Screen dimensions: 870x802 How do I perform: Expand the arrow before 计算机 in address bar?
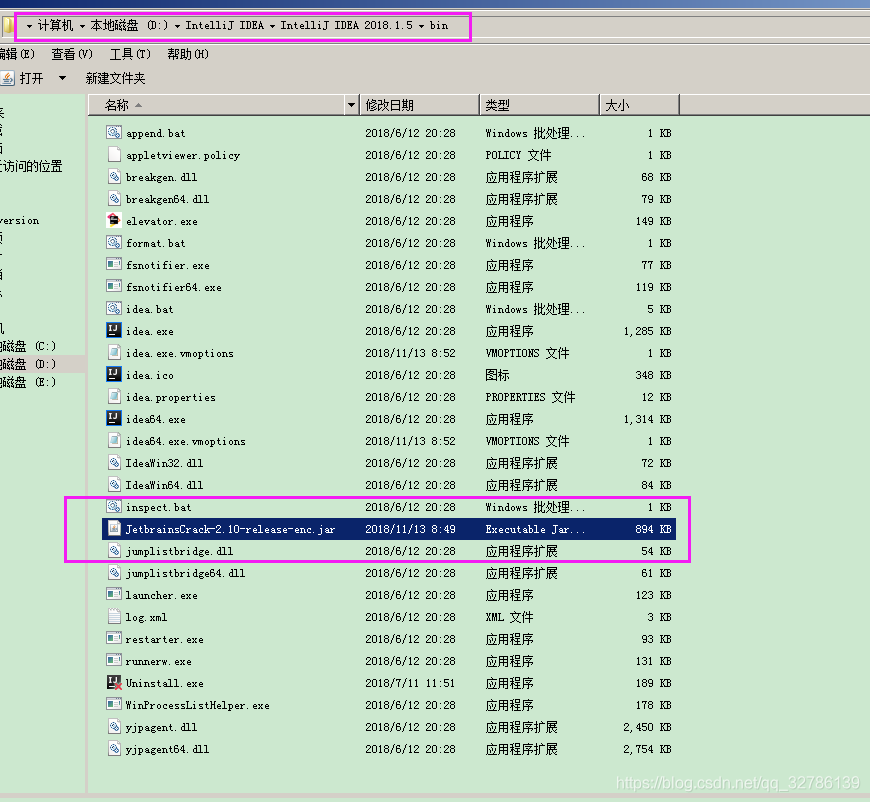pos(29,26)
